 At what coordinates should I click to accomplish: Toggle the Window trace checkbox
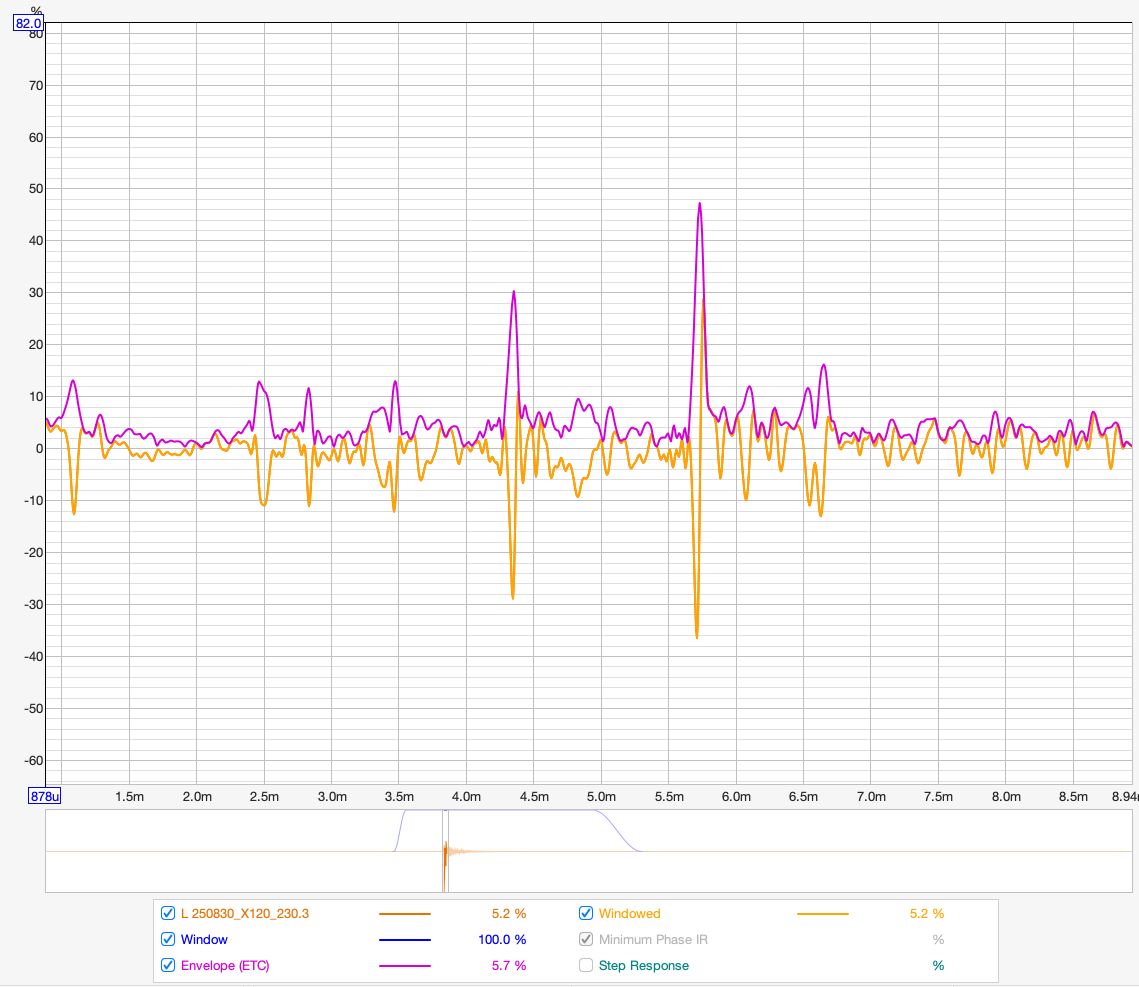168,939
